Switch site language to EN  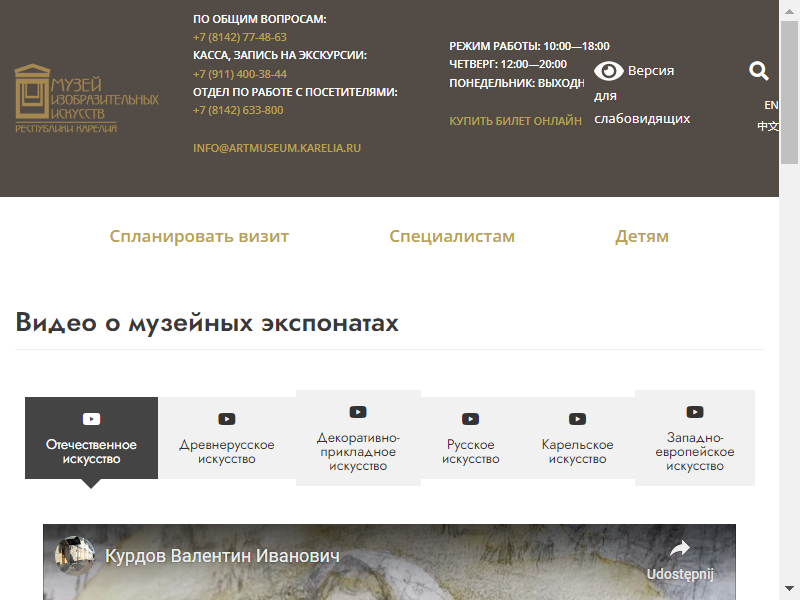coord(771,105)
